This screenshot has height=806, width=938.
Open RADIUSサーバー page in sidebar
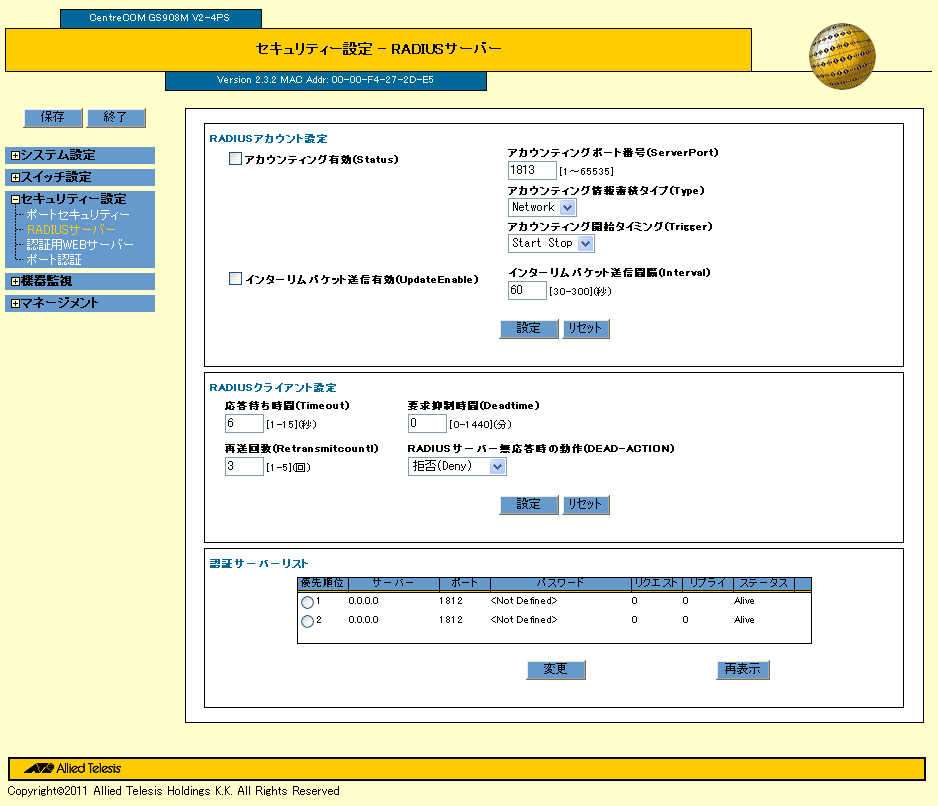[71, 230]
